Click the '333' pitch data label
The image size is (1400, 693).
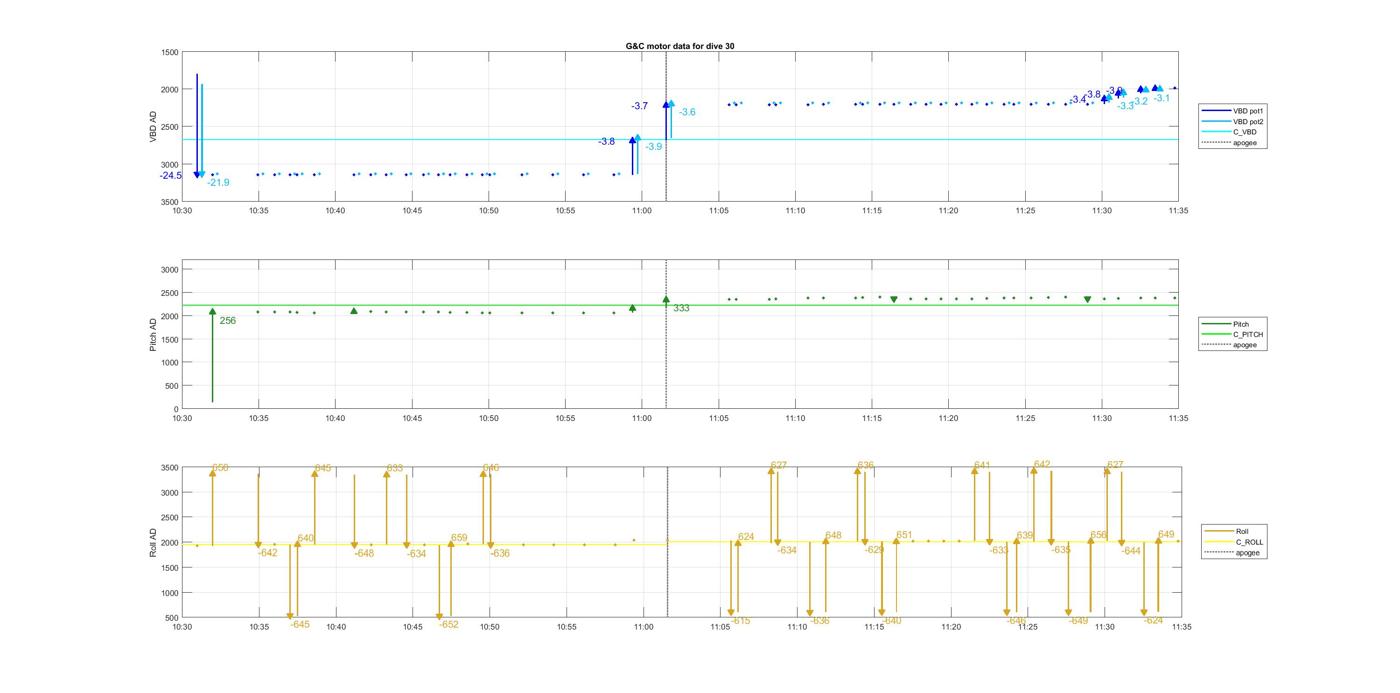[x=681, y=308]
